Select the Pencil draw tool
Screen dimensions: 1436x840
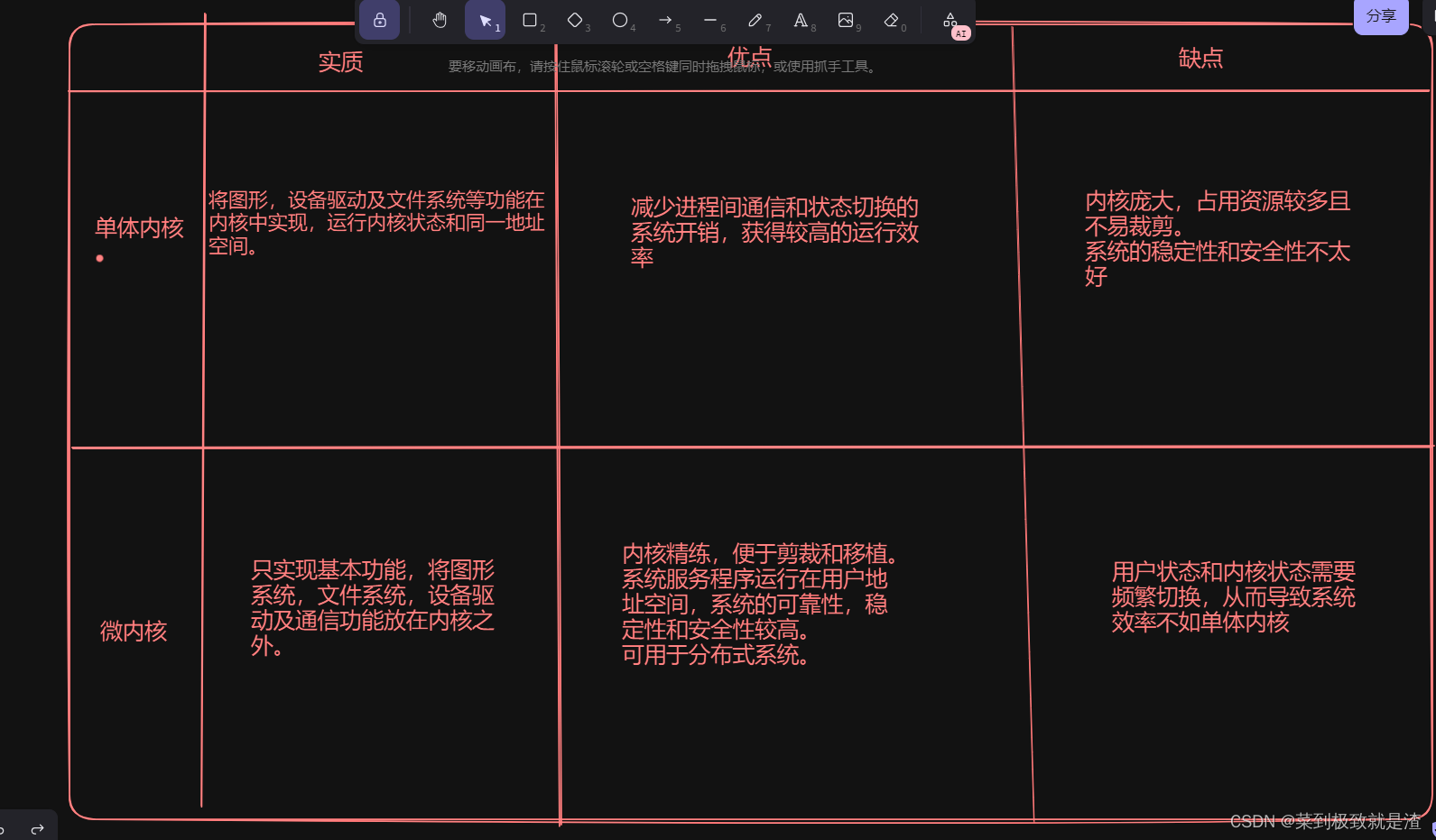click(755, 20)
